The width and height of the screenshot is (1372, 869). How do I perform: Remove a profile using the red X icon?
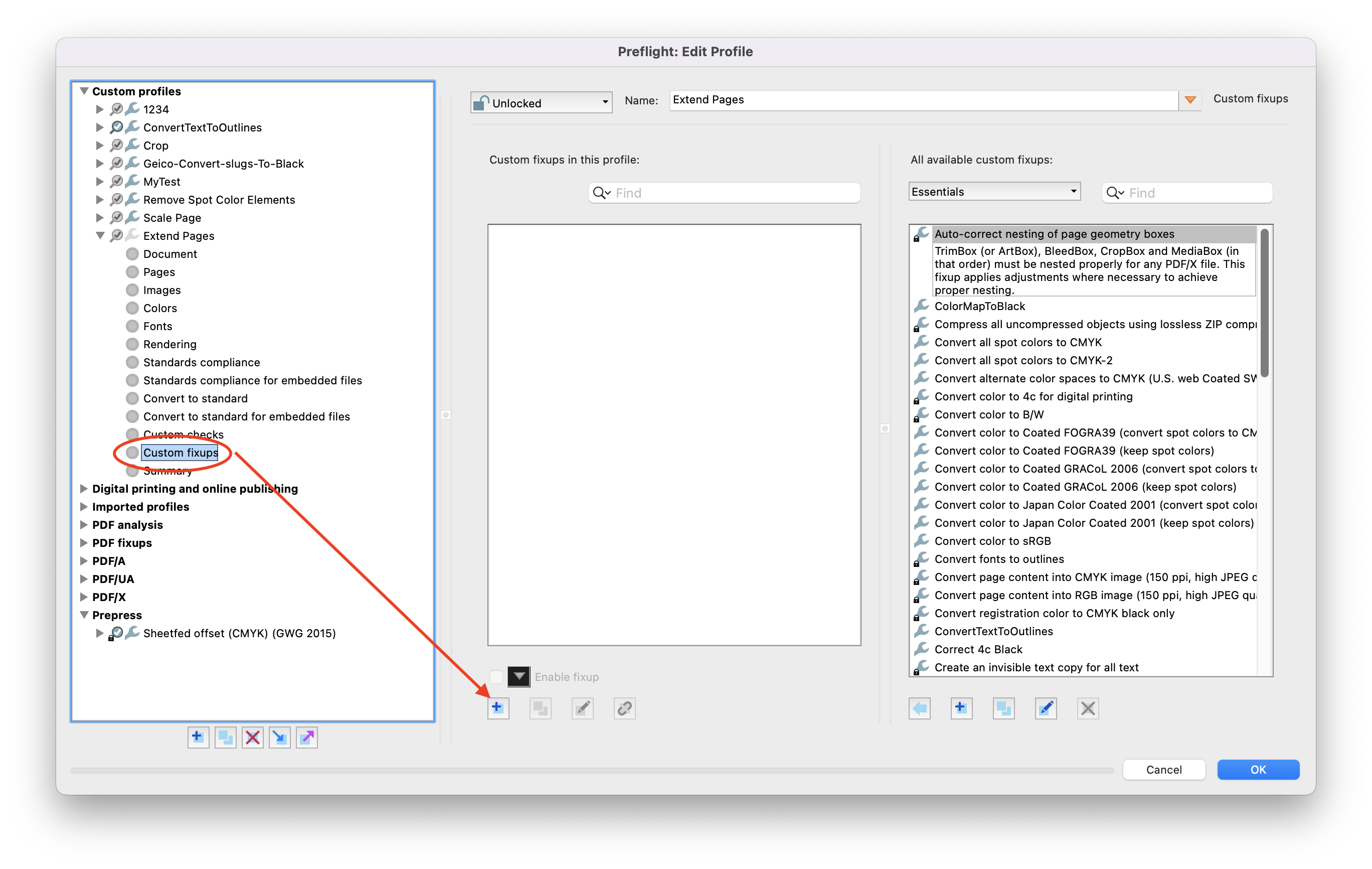(252, 737)
